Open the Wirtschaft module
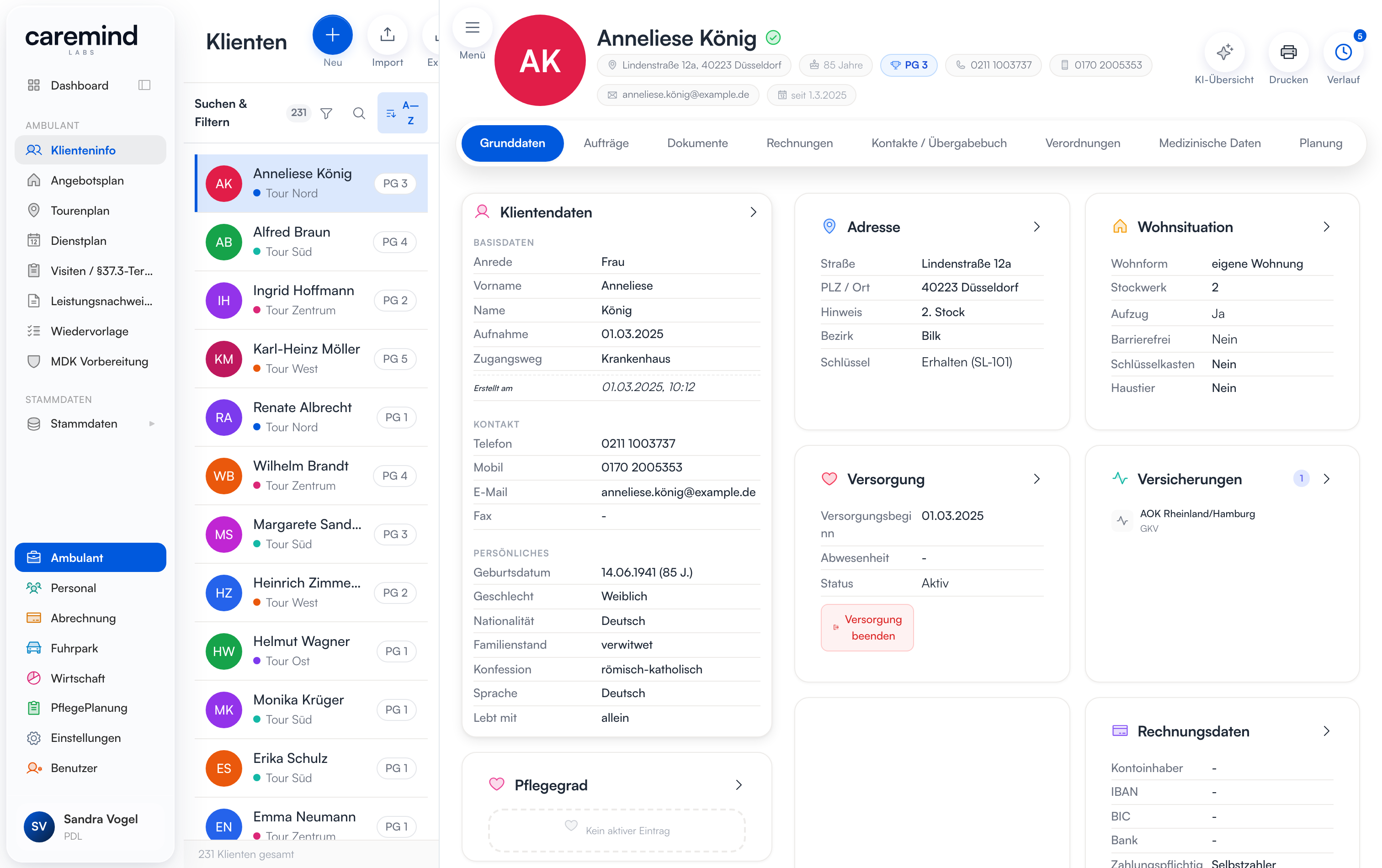Screen dimensions: 1382x868 [90, 678]
